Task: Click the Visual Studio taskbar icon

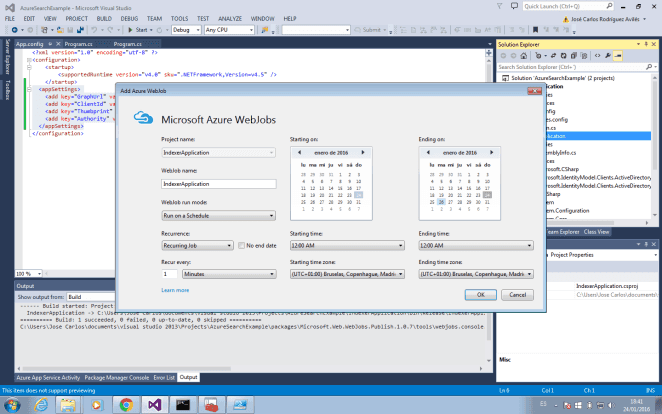Action: coord(155,405)
